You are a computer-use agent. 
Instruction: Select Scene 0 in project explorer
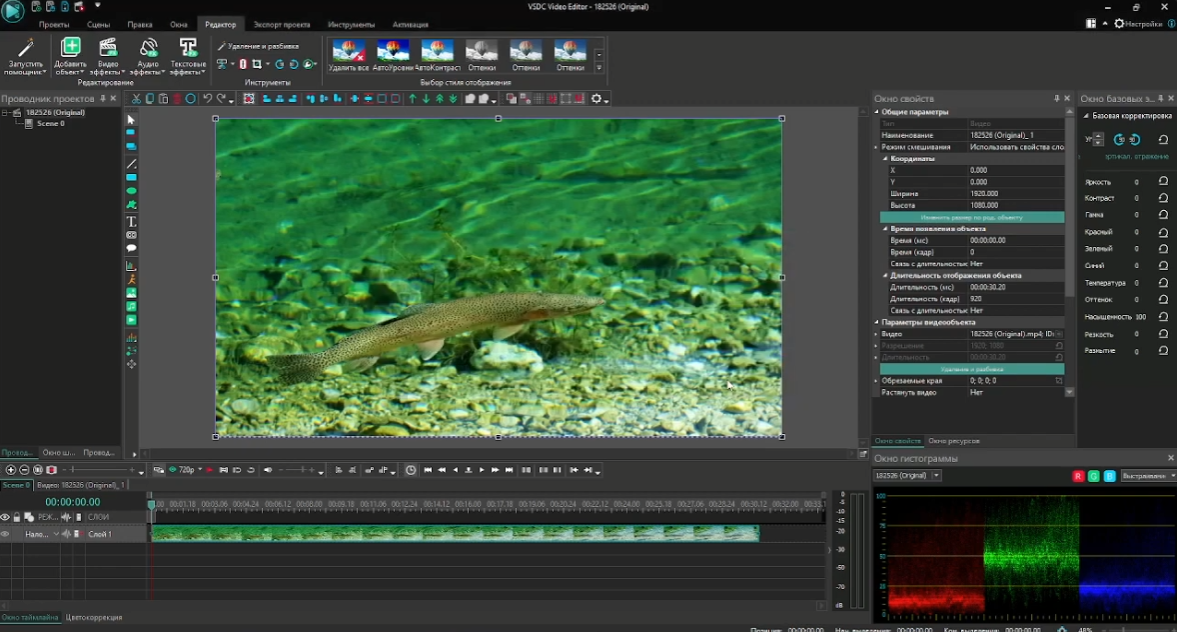(50, 124)
